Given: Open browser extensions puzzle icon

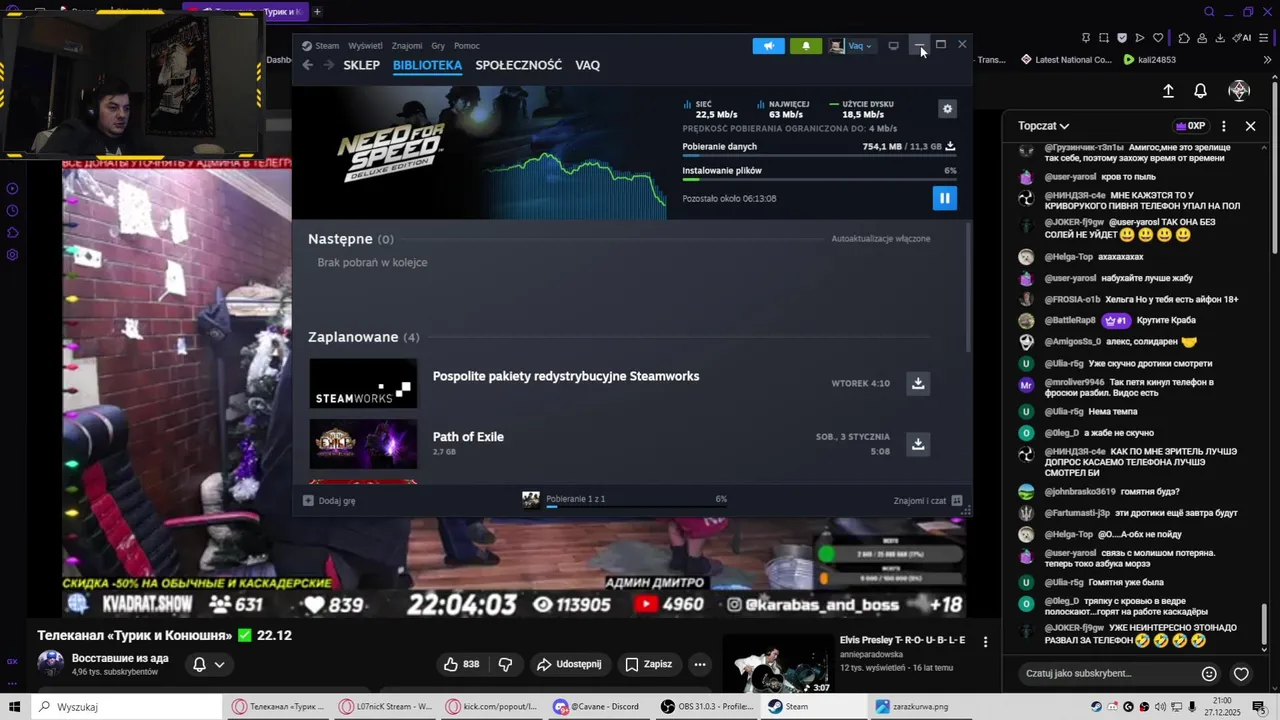Looking at the screenshot, I should (x=1184, y=38).
